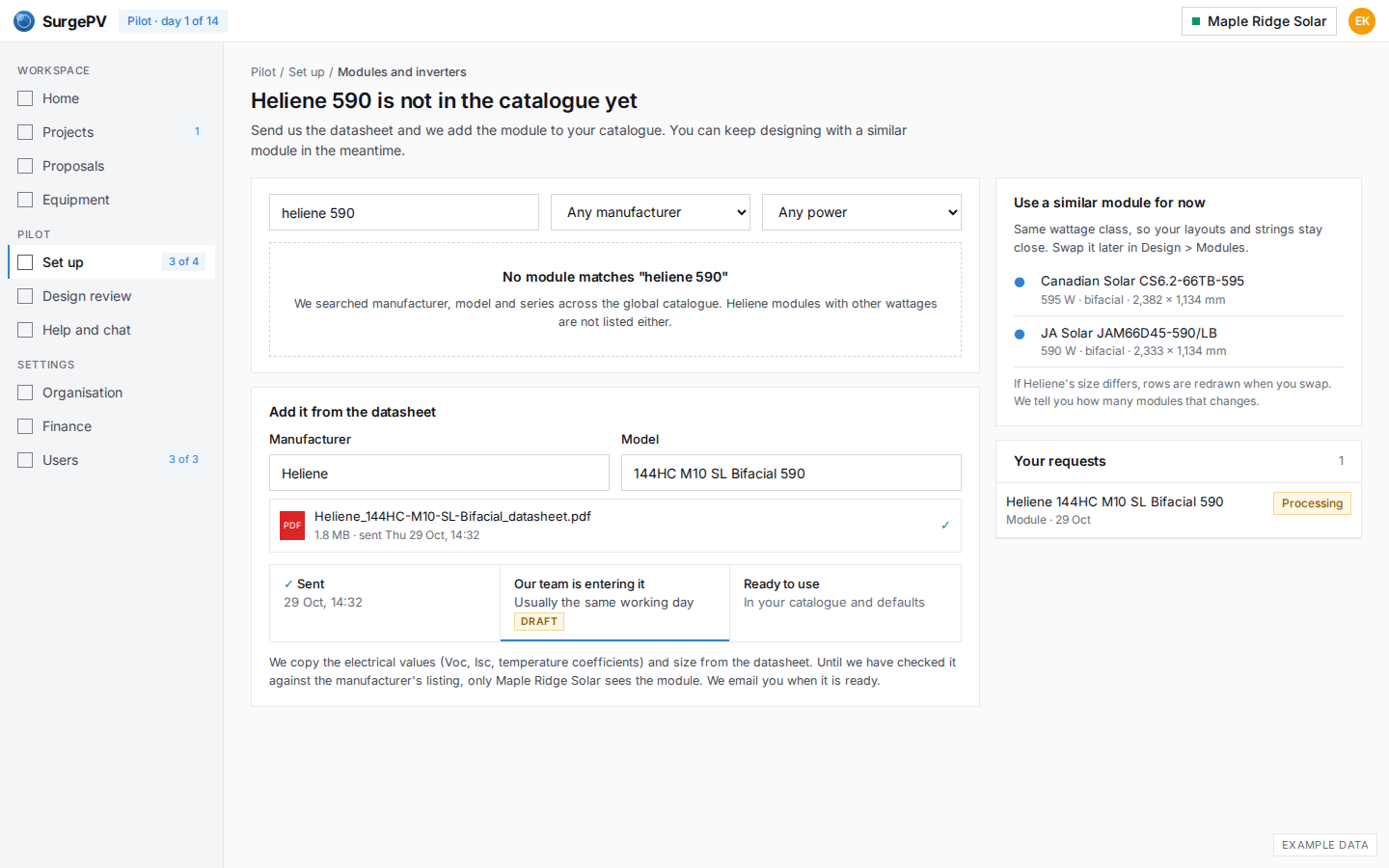Click the Set up sidebar icon box
The width and height of the screenshot is (1389, 868).
[x=25, y=262]
